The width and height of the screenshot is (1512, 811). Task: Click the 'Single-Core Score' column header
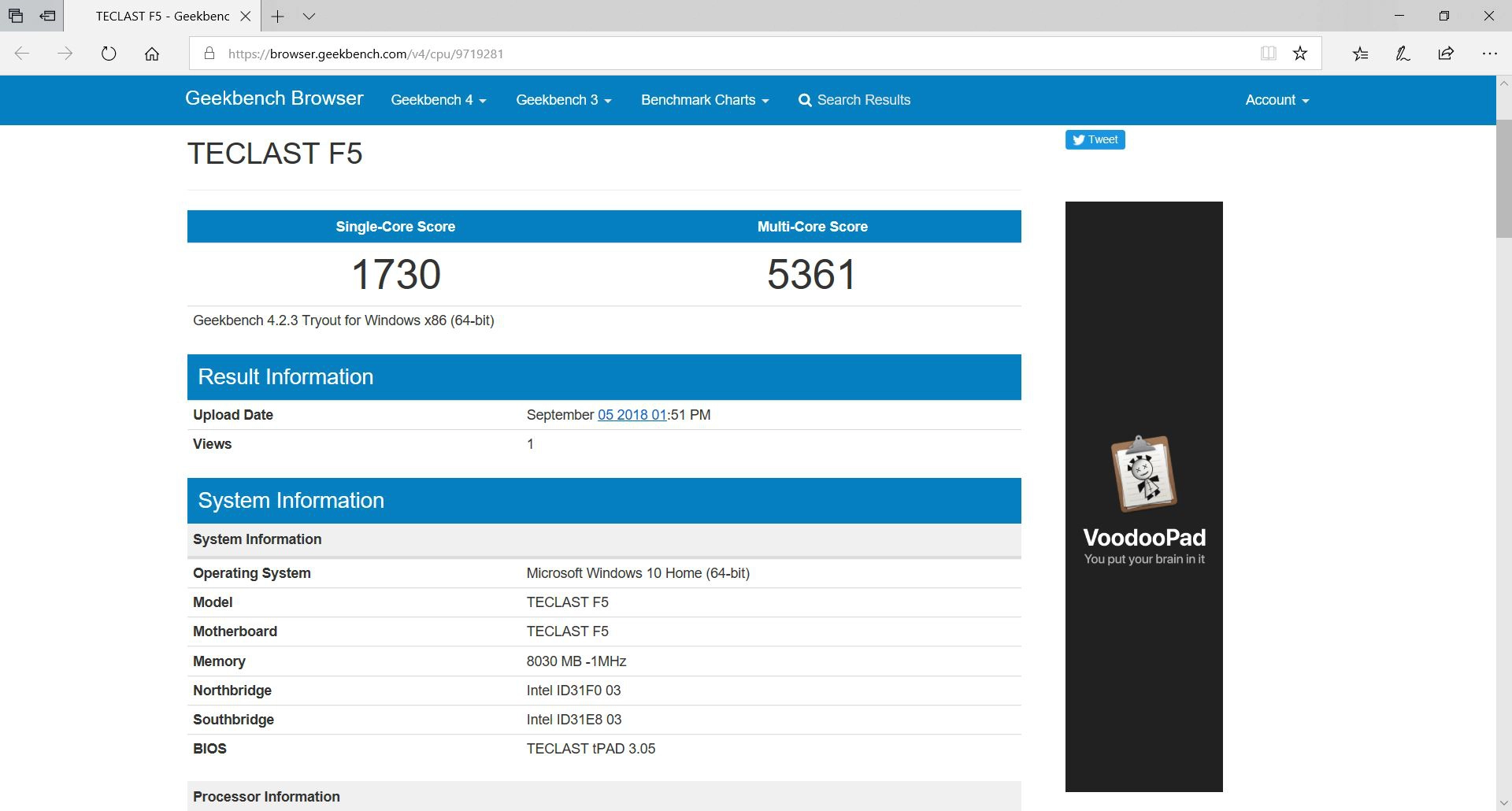pyautogui.click(x=395, y=227)
